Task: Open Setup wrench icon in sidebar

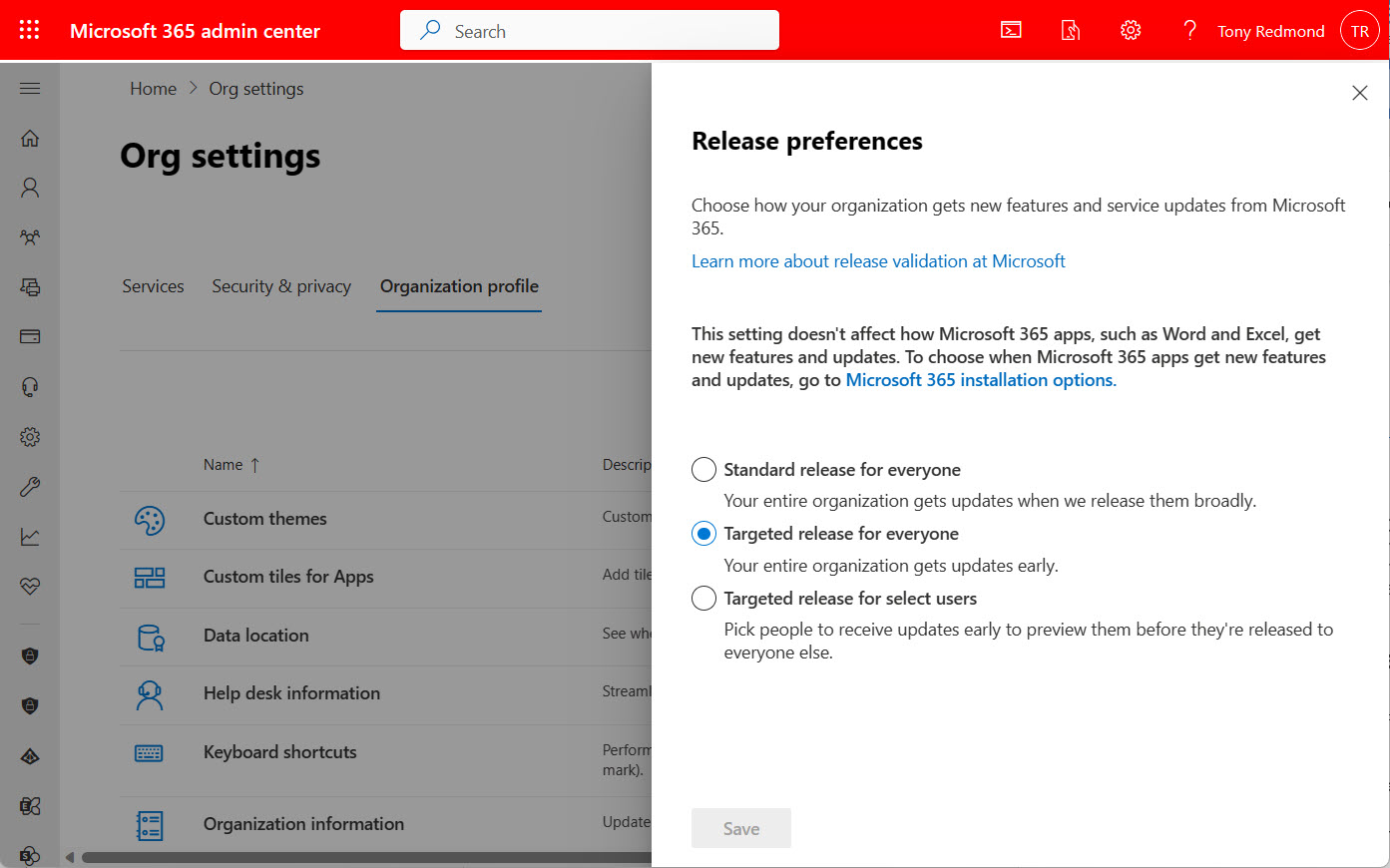Action: click(30, 487)
